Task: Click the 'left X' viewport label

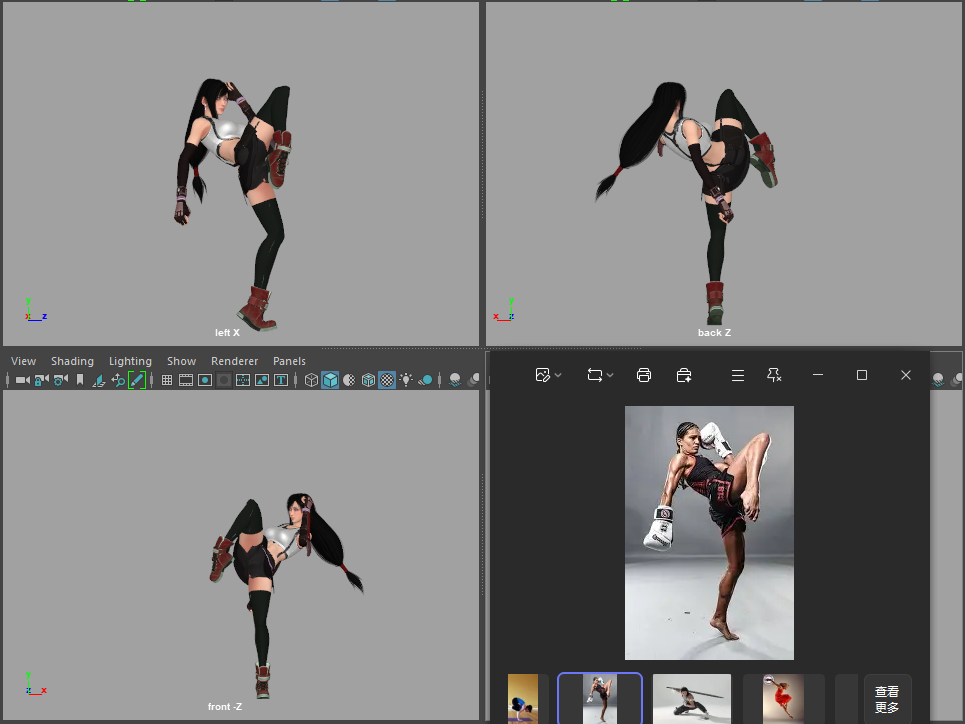Action: coord(227,332)
